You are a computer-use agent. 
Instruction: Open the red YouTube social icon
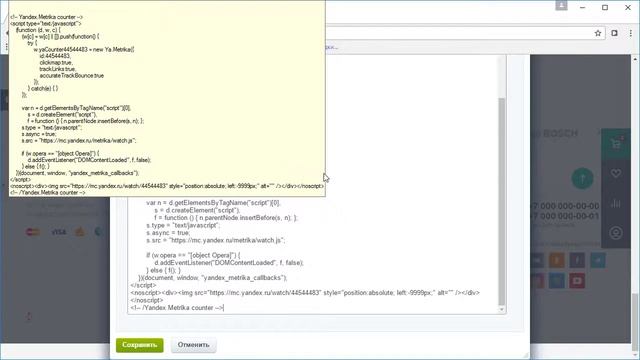tap(577, 281)
